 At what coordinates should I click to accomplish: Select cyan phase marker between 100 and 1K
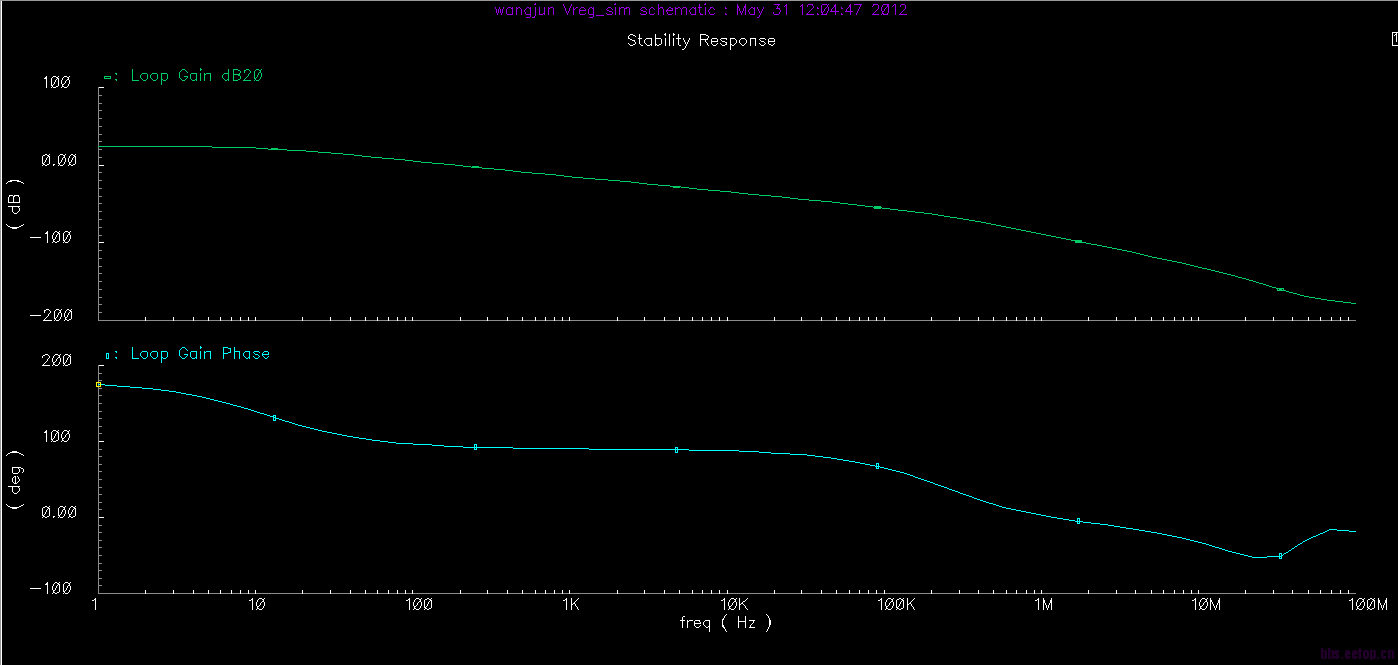475,447
